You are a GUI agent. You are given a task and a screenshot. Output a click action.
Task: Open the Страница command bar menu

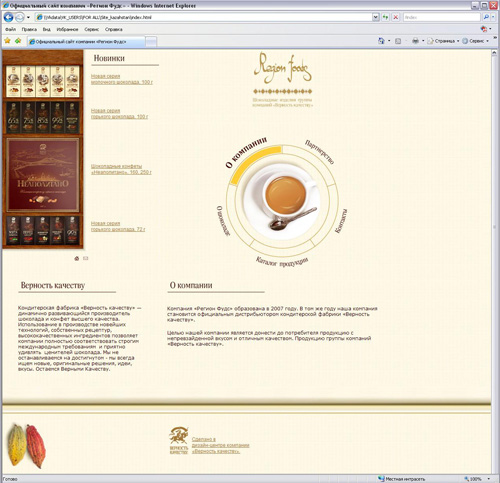pos(444,41)
